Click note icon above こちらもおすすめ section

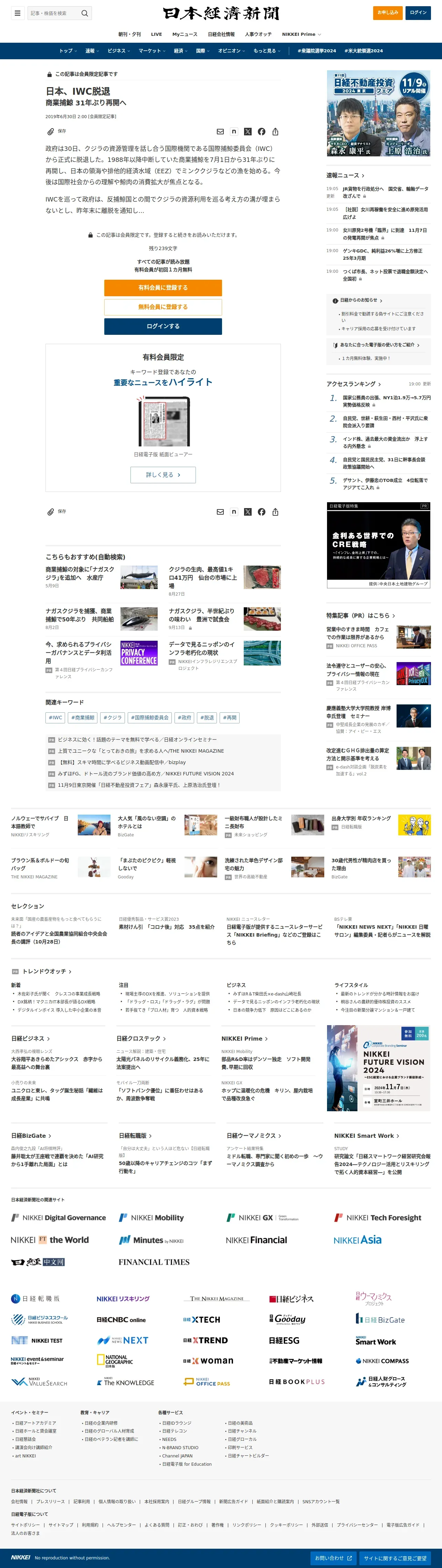(234, 512)
